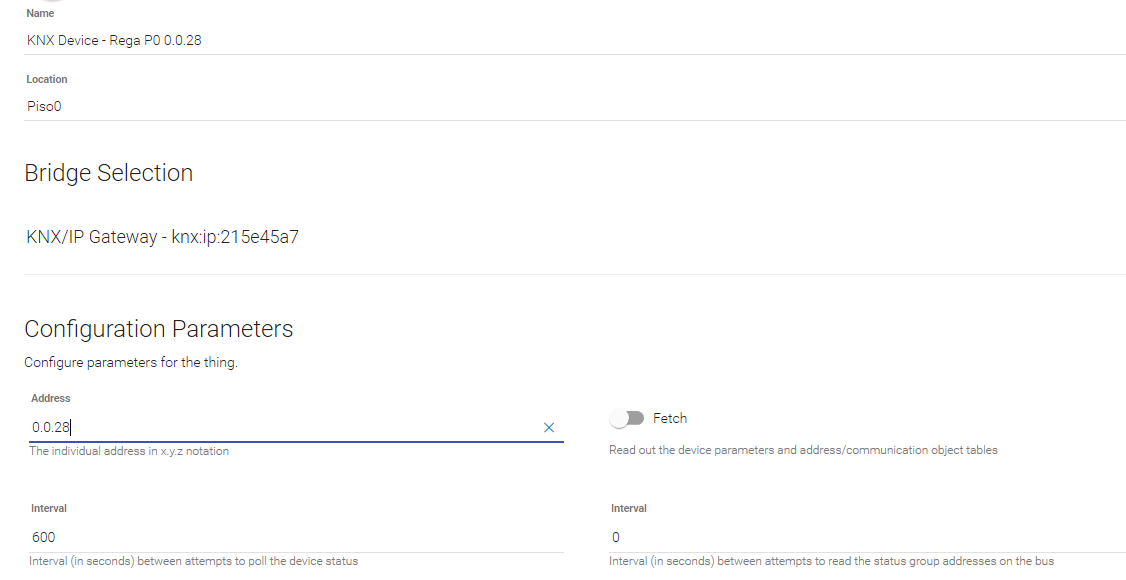Select the KNX/IP Gateway bridge entry

162,237
